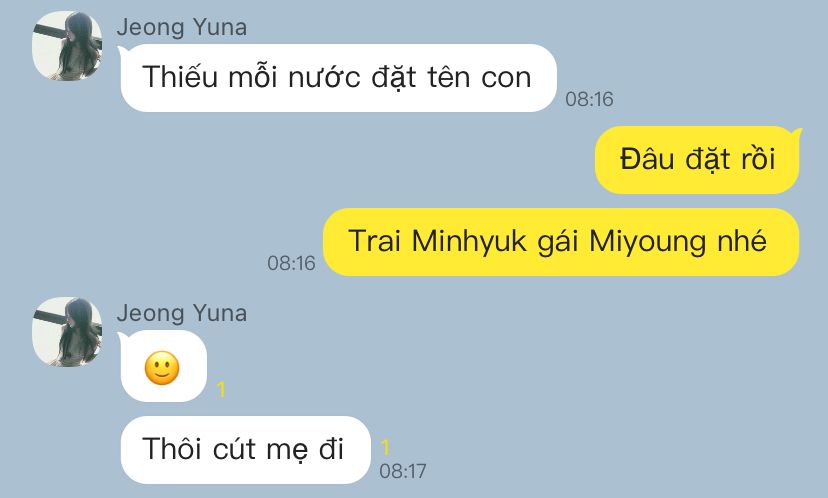Open Jeong Yuna's avatar beside the first message
The width and height of the screenshot is (828, 498).
(x=67, y=46)
